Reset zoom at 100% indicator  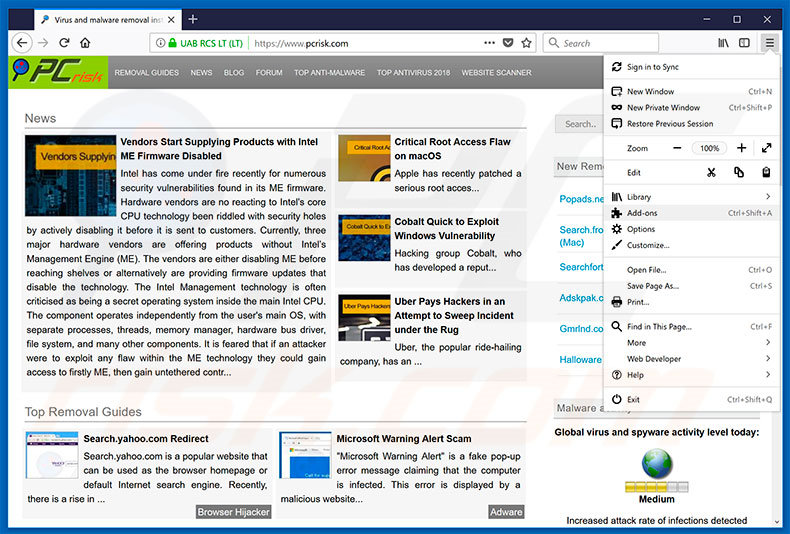[x=709, y=148]
